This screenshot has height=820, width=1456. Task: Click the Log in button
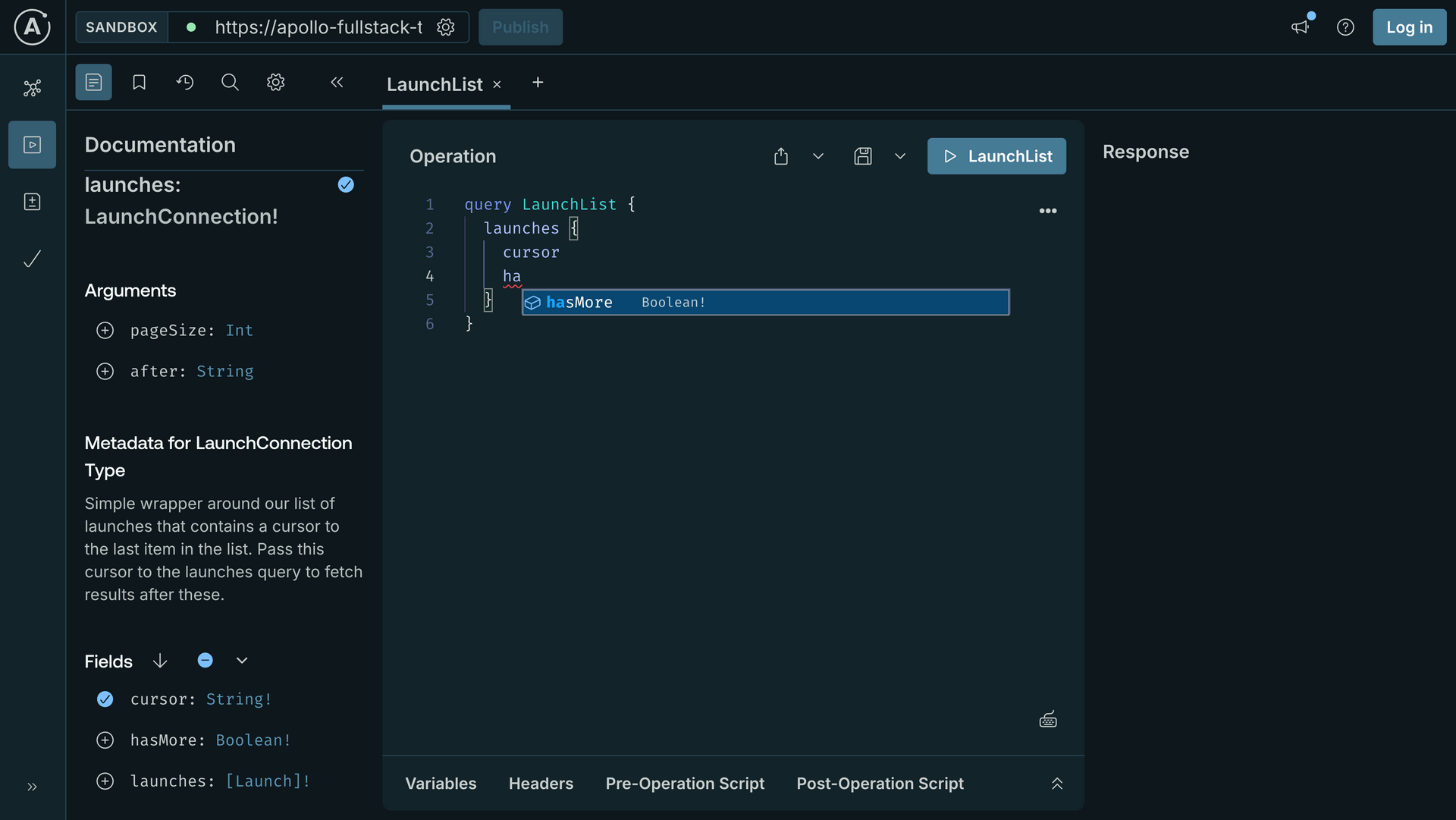(x=1409, y=27)
